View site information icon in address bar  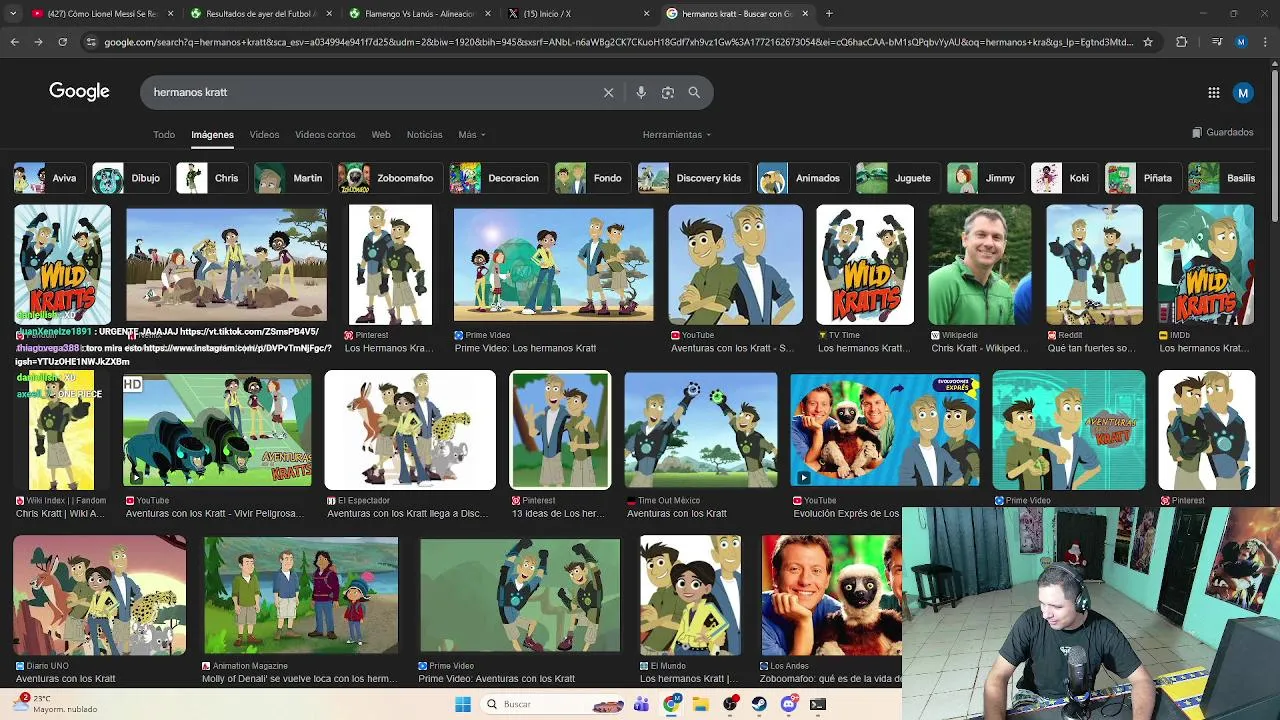(x=91, y=42)
